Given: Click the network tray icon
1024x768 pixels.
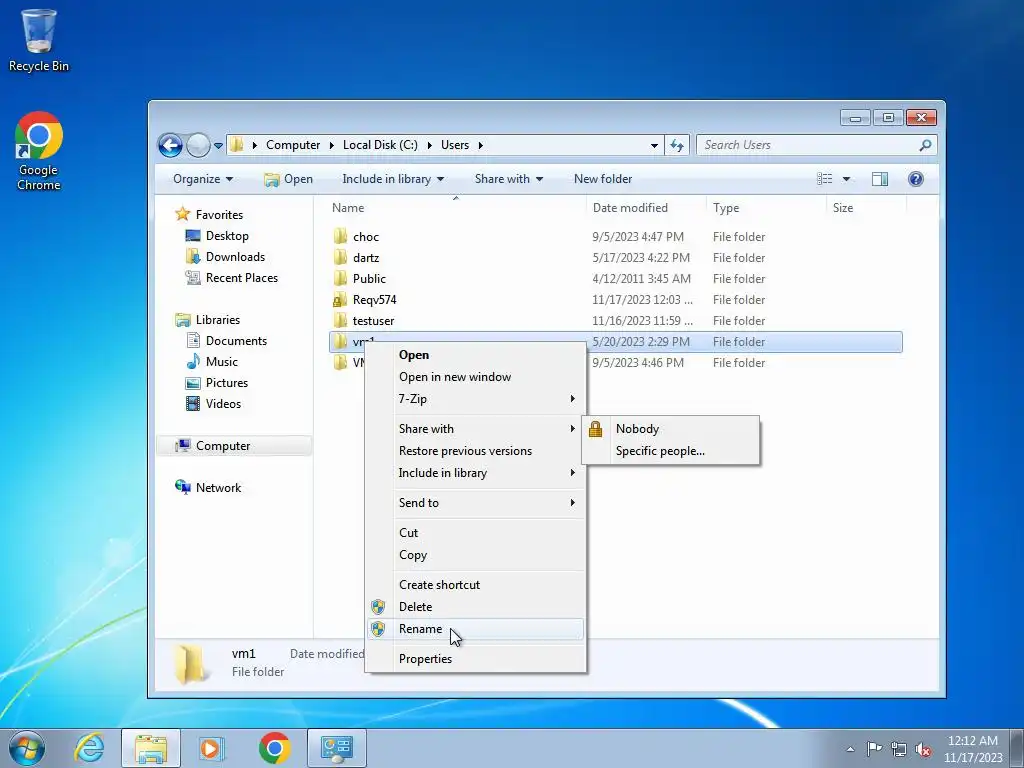Looking at the screenshot, I should pyautogui.click(x=899, y=749).
